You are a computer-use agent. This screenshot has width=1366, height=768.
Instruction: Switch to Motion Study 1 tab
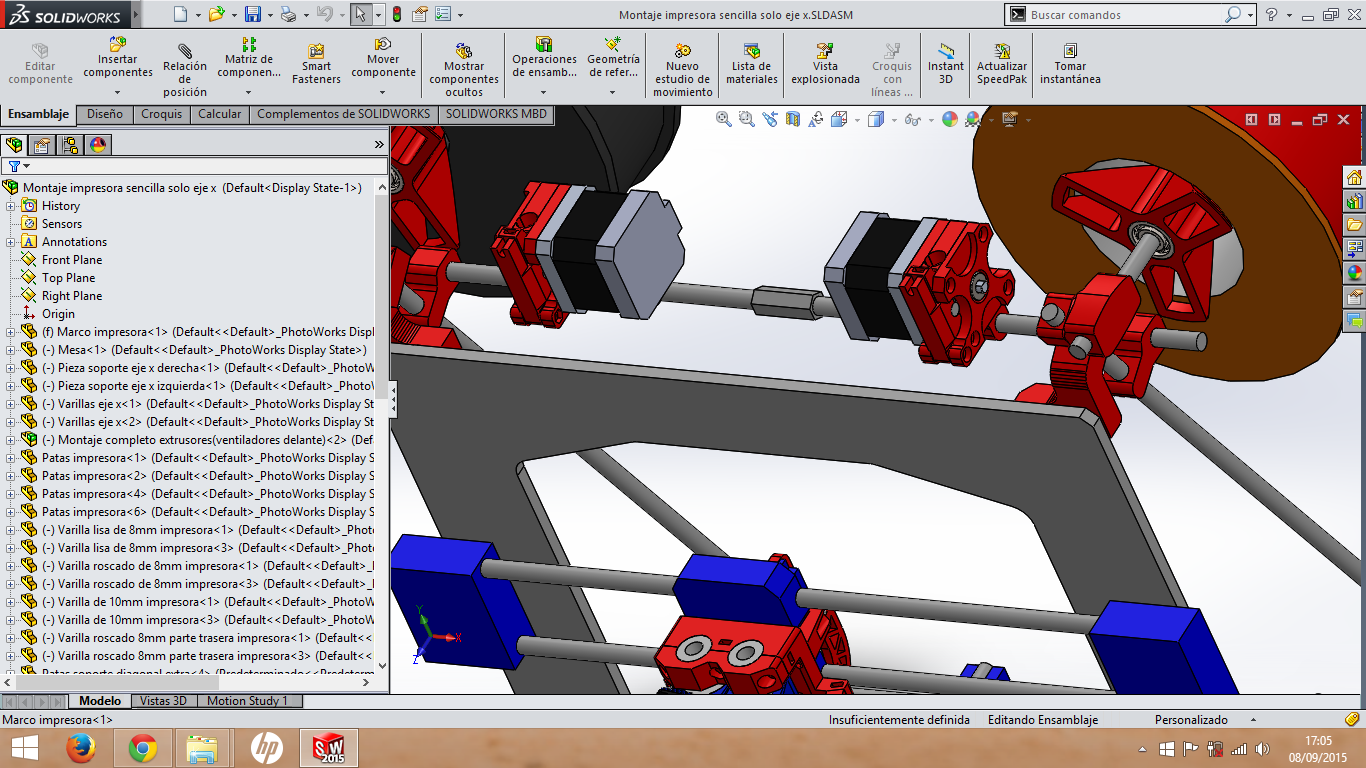click(248, 701)
